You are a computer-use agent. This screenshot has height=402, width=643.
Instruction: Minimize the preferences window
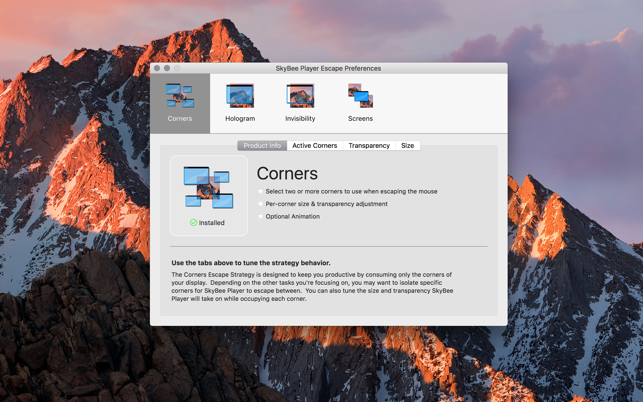click(167, 69)
